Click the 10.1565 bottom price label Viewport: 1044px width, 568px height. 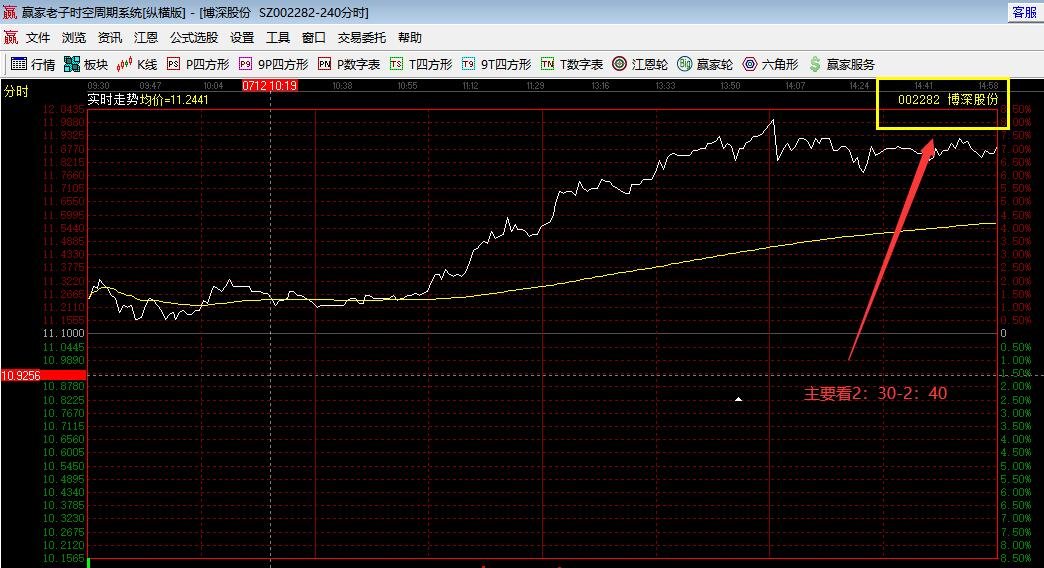64,559
